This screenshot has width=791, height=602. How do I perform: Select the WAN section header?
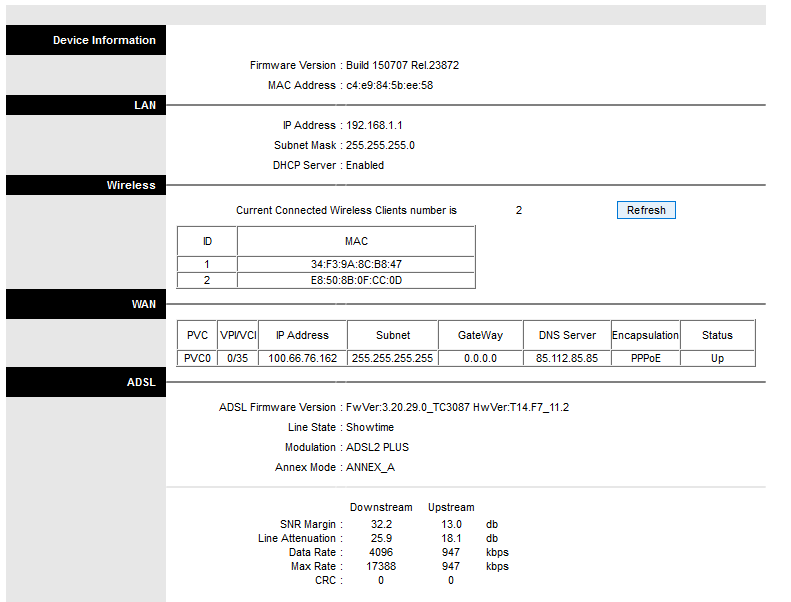tap(86, 304)
